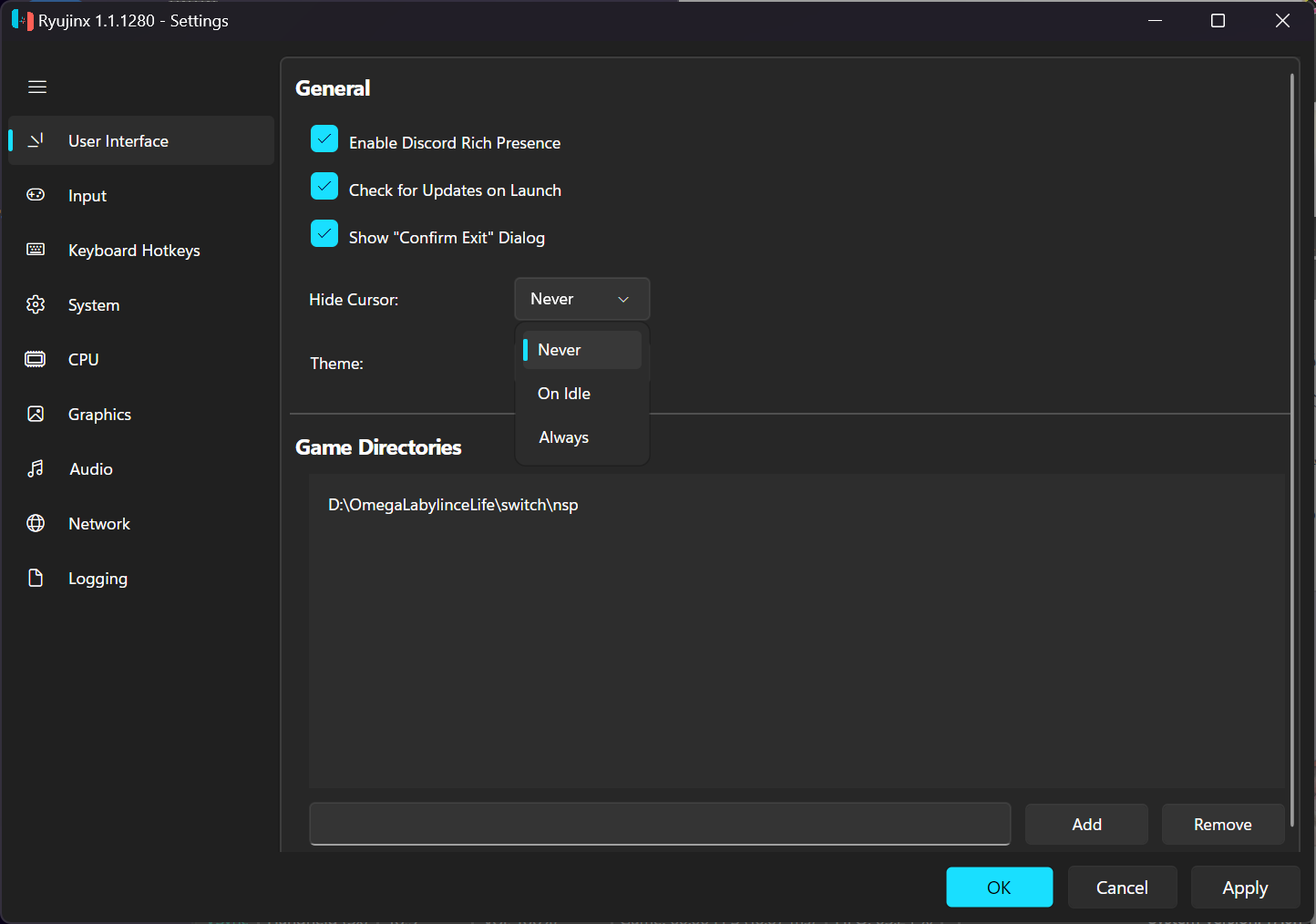
Task: Toggle Show "Confirm Exit" Dialog checkbox
Action: point(324,234)
